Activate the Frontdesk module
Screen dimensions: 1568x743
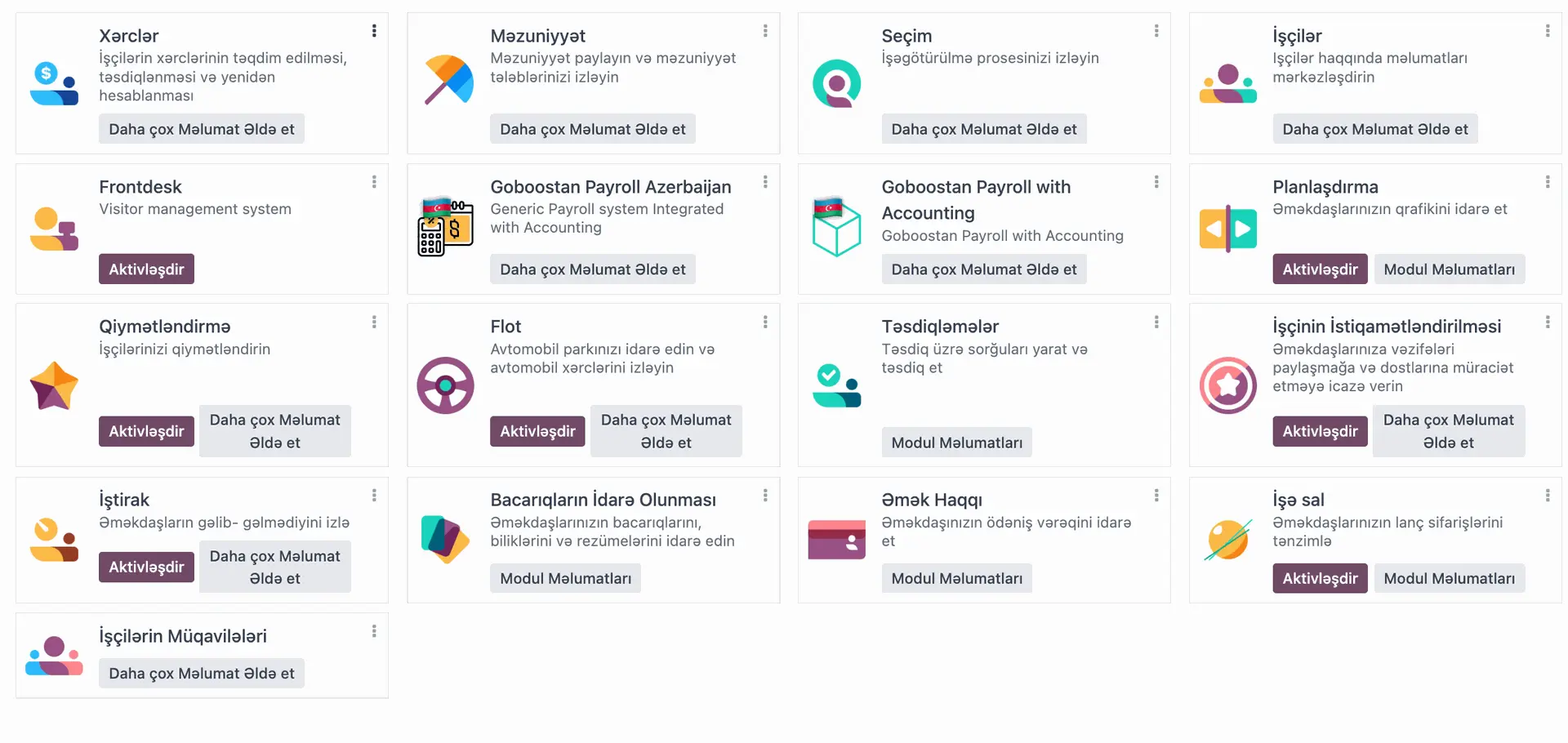tap(146, 269)
